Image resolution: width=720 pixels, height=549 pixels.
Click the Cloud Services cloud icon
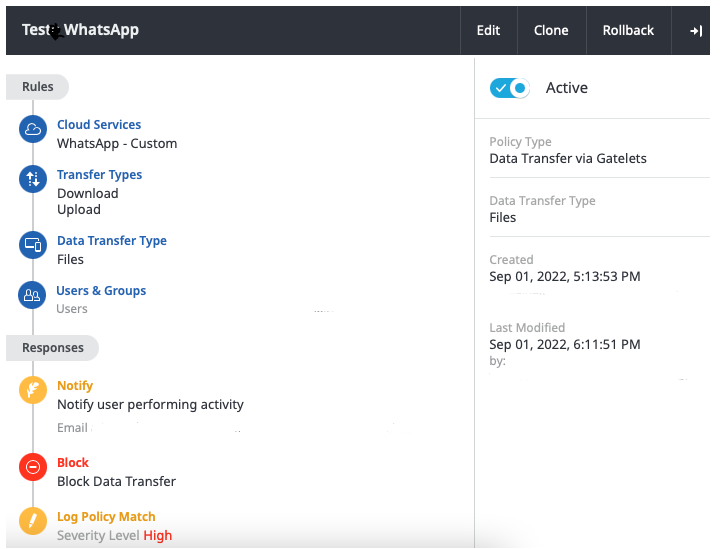pos(32,129)
